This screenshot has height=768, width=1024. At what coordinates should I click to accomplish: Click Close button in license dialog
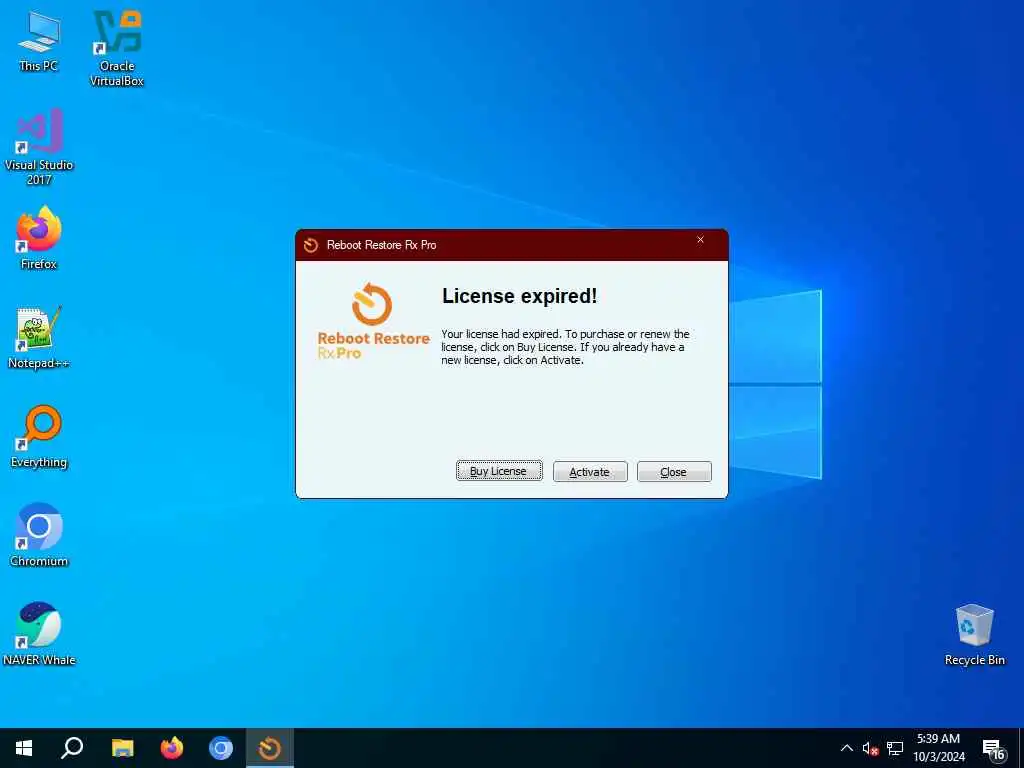[674, 472]
